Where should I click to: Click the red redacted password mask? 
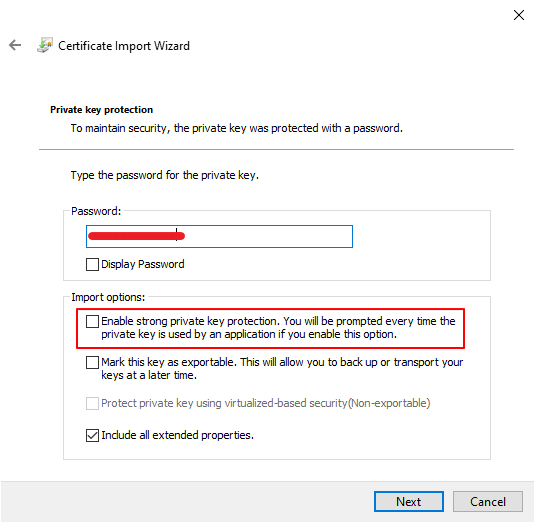(x=136, y=236)
